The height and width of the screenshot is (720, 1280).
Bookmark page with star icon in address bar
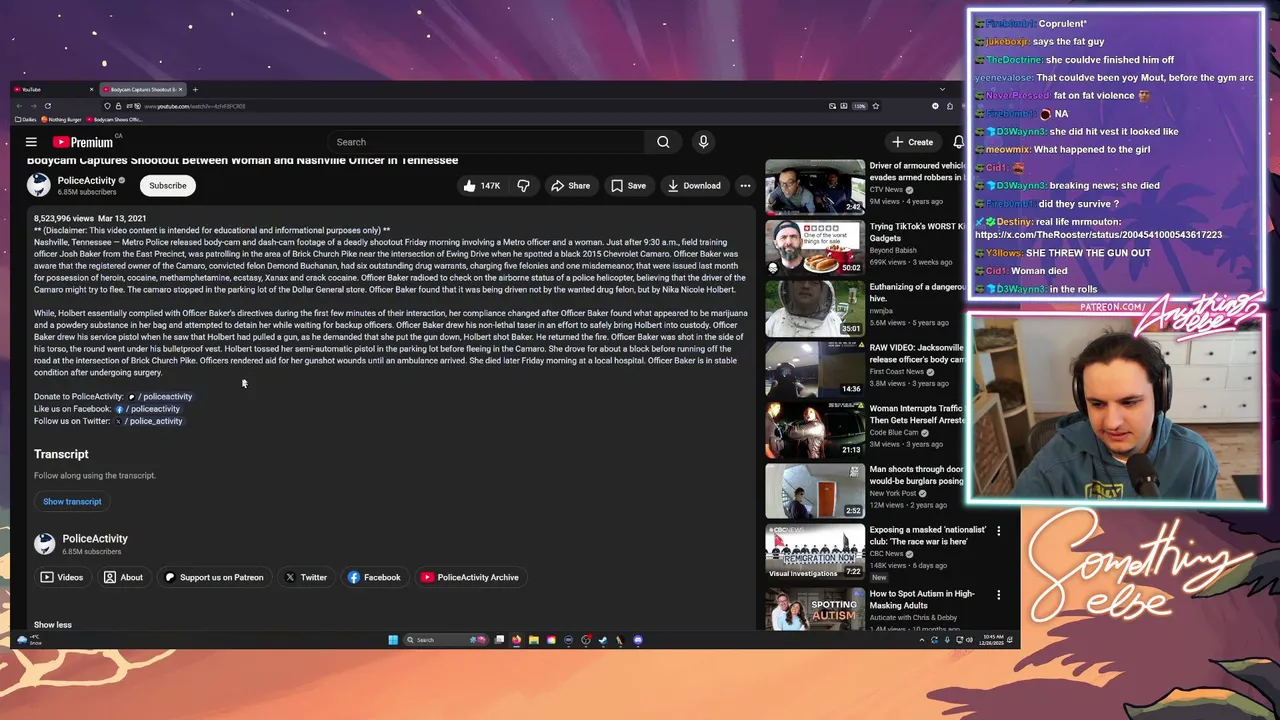[876, 106]
